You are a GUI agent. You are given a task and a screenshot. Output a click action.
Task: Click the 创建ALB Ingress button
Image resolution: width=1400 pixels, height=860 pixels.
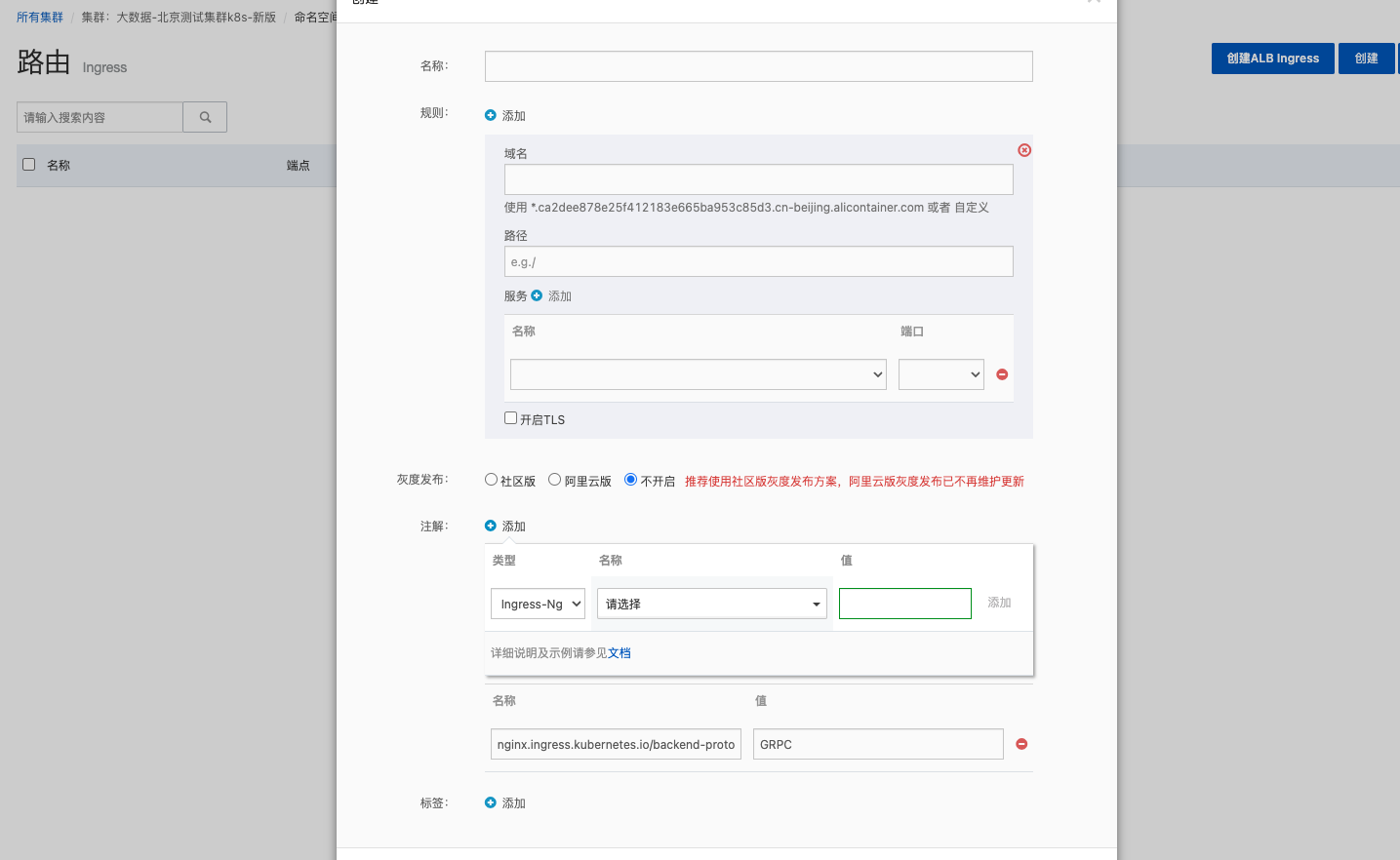[1273, 59]
